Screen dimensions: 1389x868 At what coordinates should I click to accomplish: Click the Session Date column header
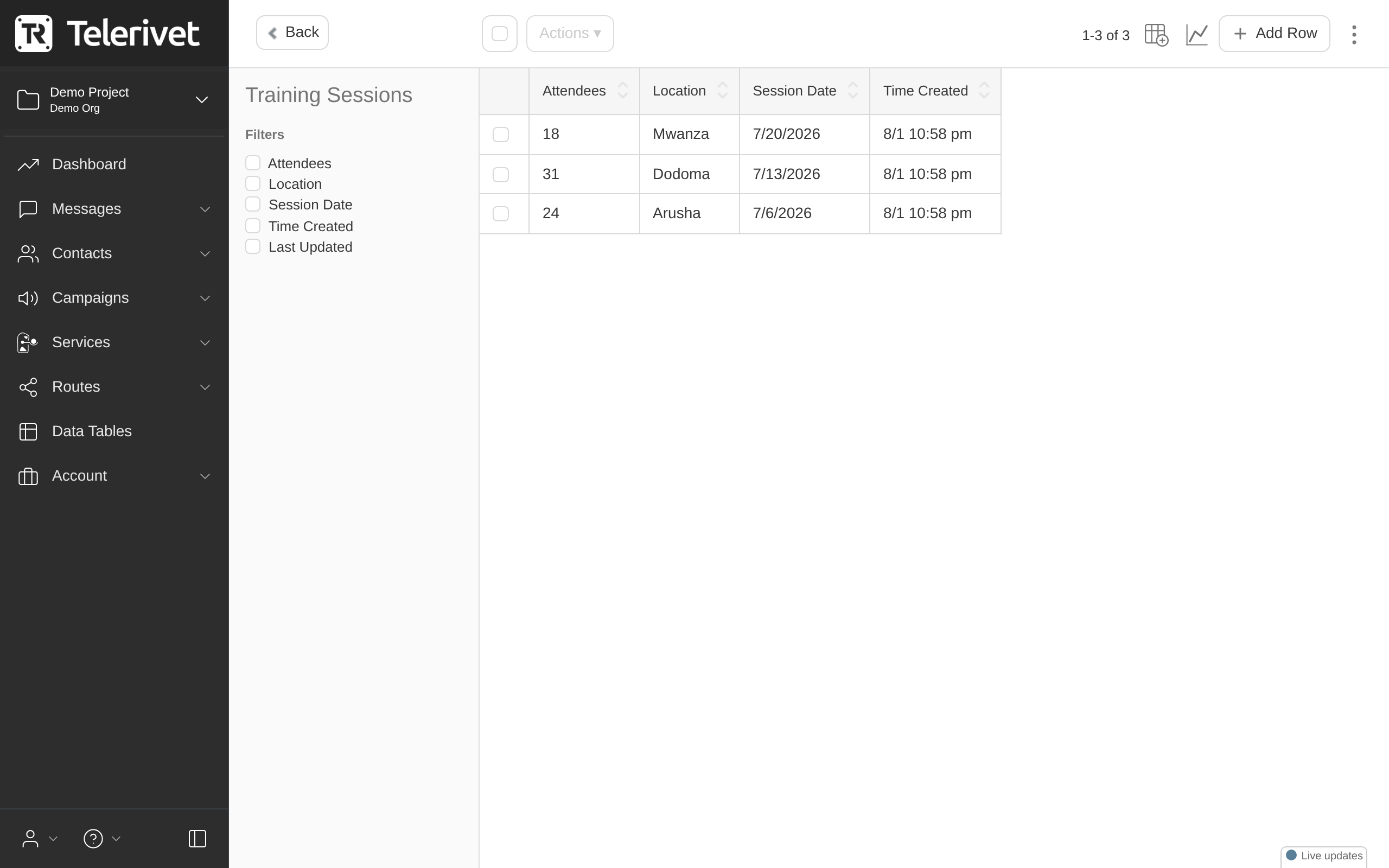click(x=805, y=91)
